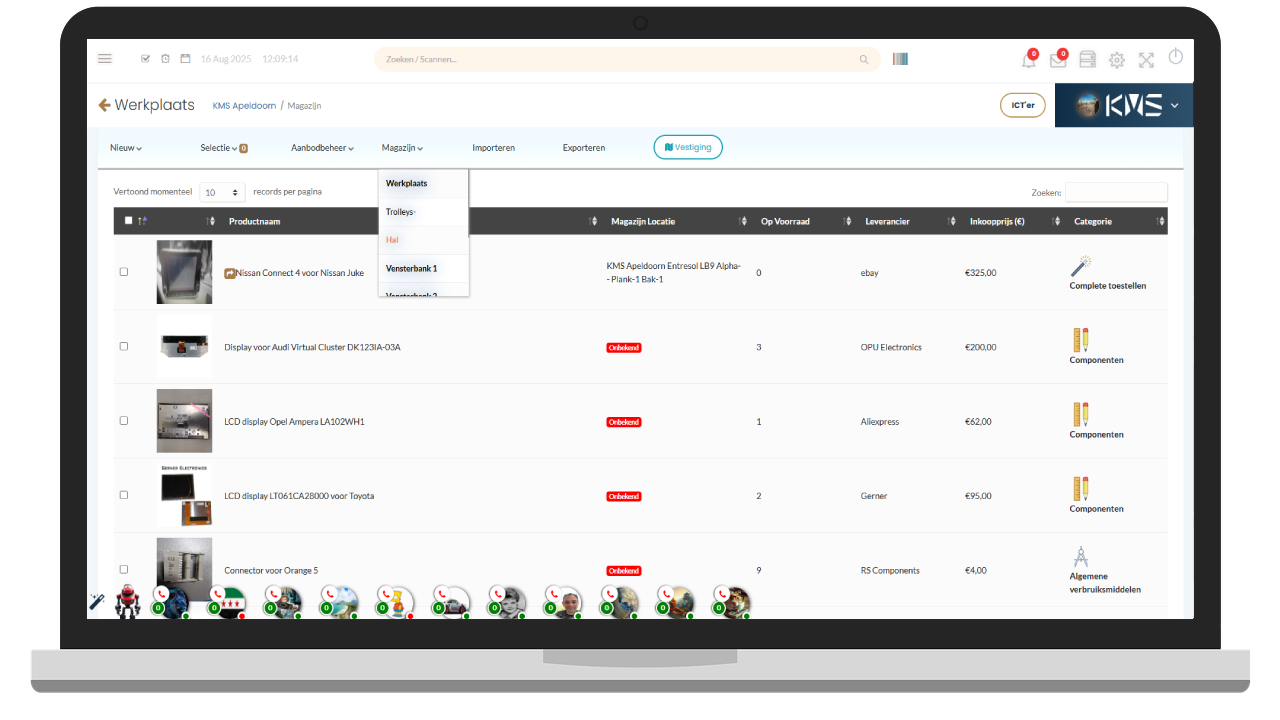
Task: Select Trolleys from the Magazijn menu
Action: 400,212
